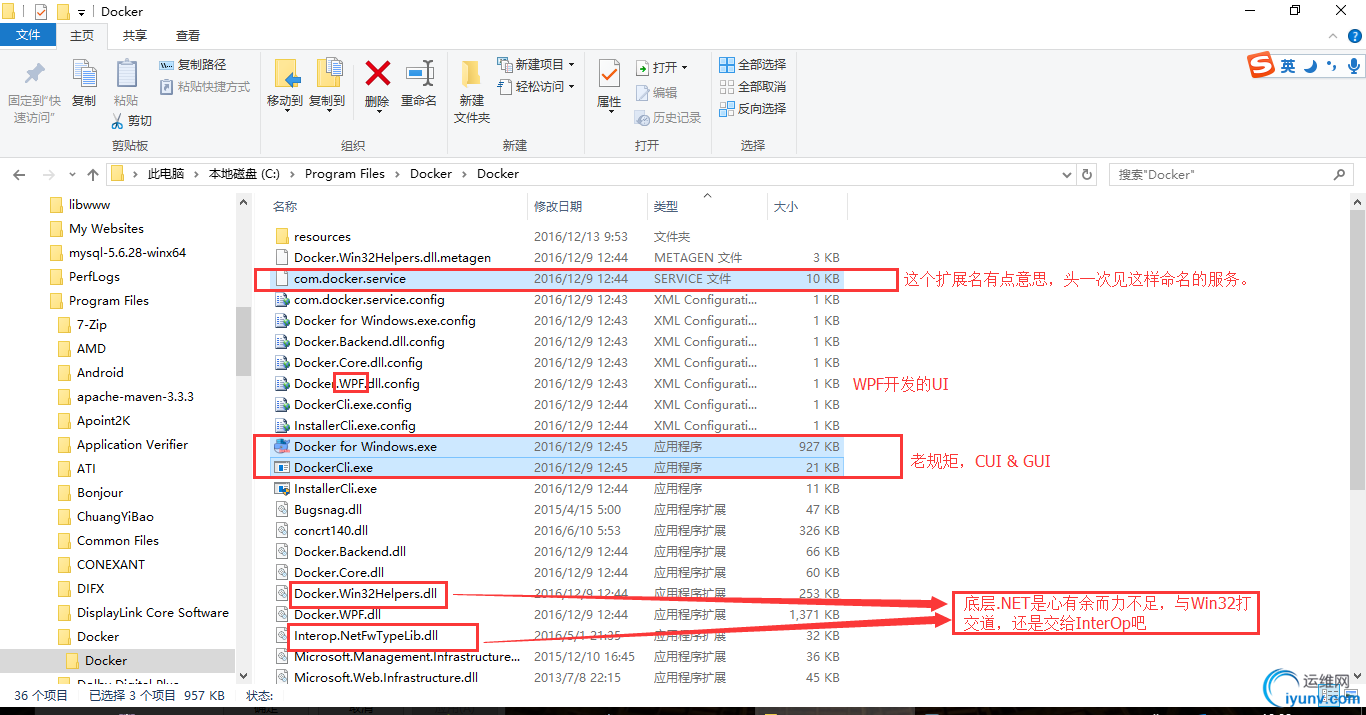The height and width of the screenshot is (715, 1366).
Task: Click Docker for Windows.exe whale icon
Action: 282,446
